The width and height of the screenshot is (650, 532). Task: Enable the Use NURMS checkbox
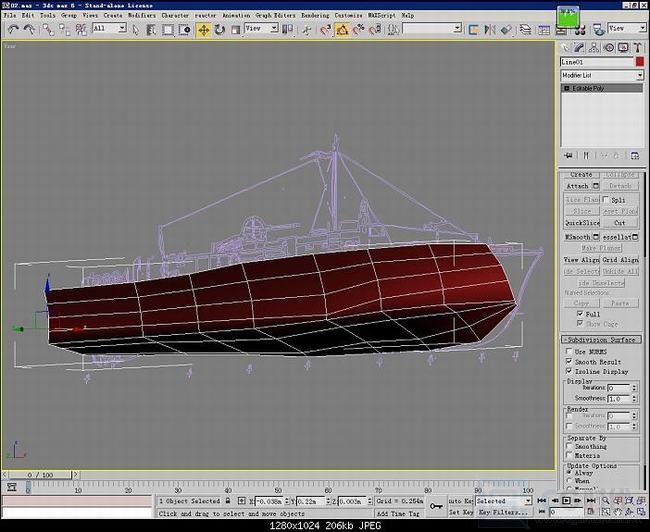point(569,351)
